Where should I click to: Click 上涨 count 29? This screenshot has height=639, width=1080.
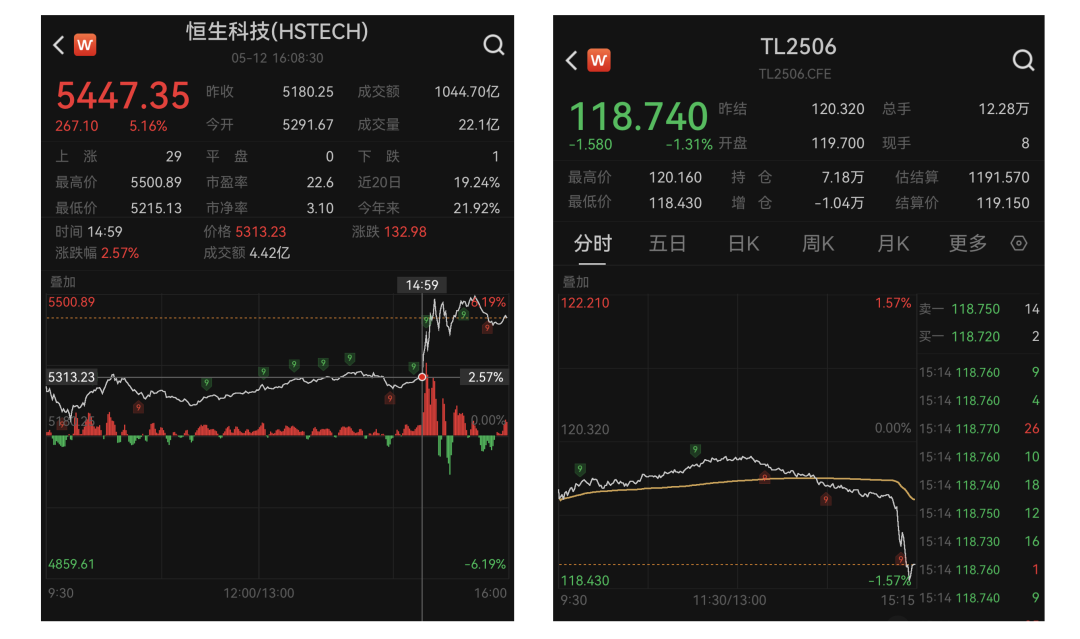click(x=174, y=157)
